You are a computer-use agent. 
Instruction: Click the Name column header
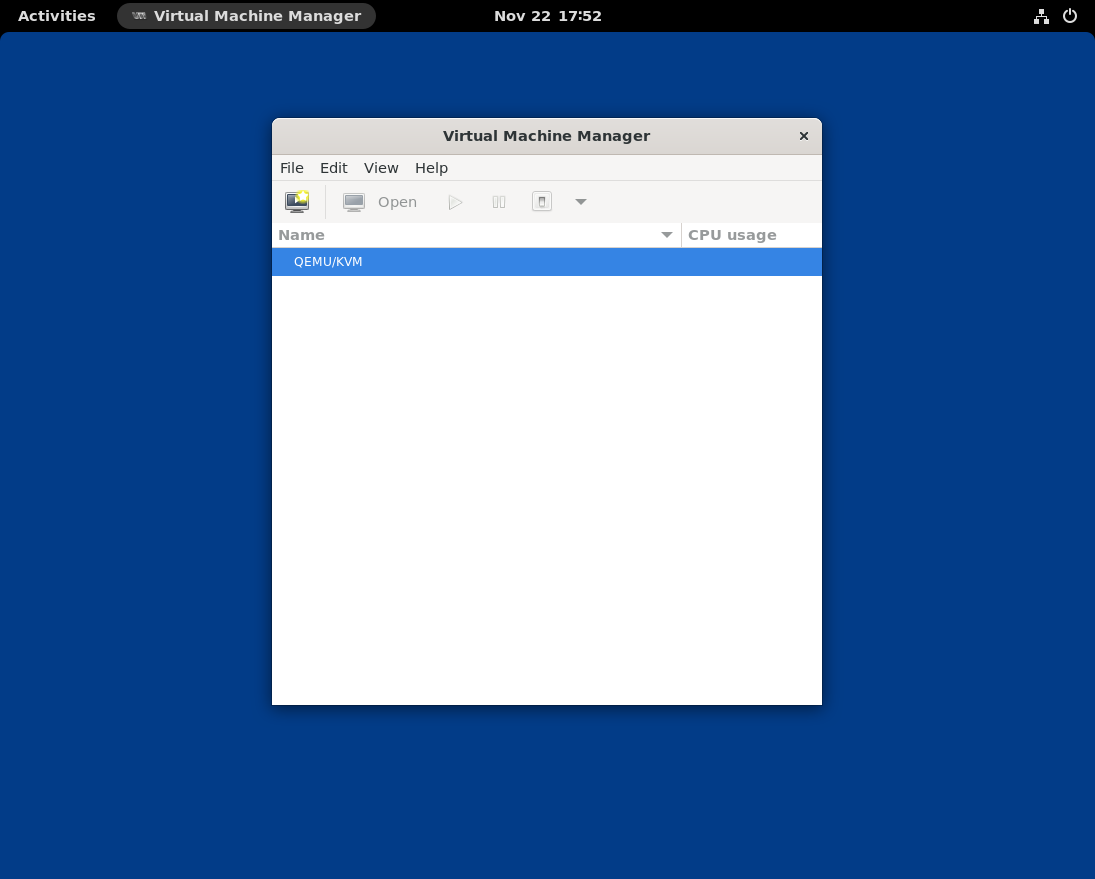pyautogui.click(x=302, y=235)
